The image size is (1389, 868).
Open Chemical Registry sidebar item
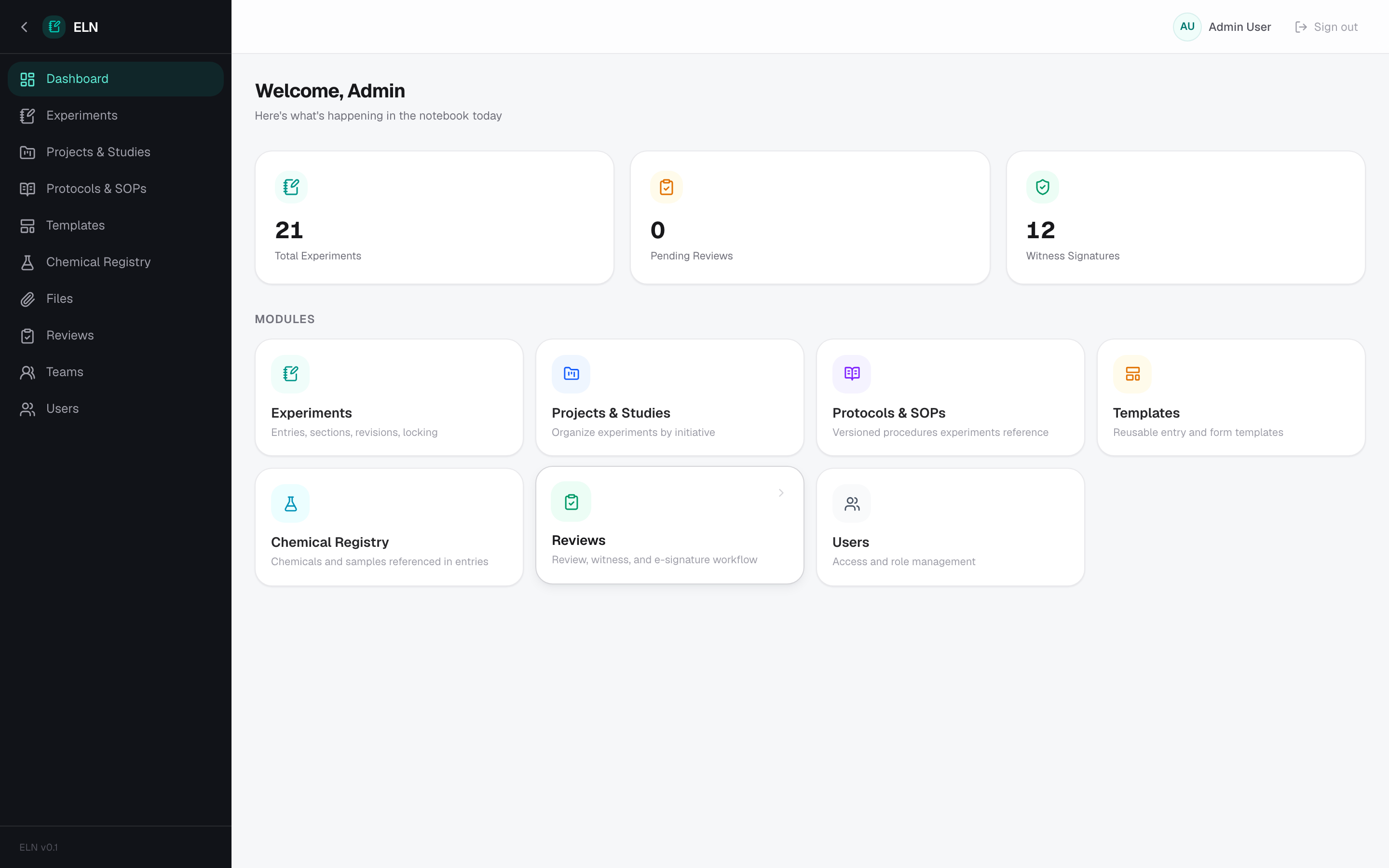pyautogui.click(x=115, y=262)
